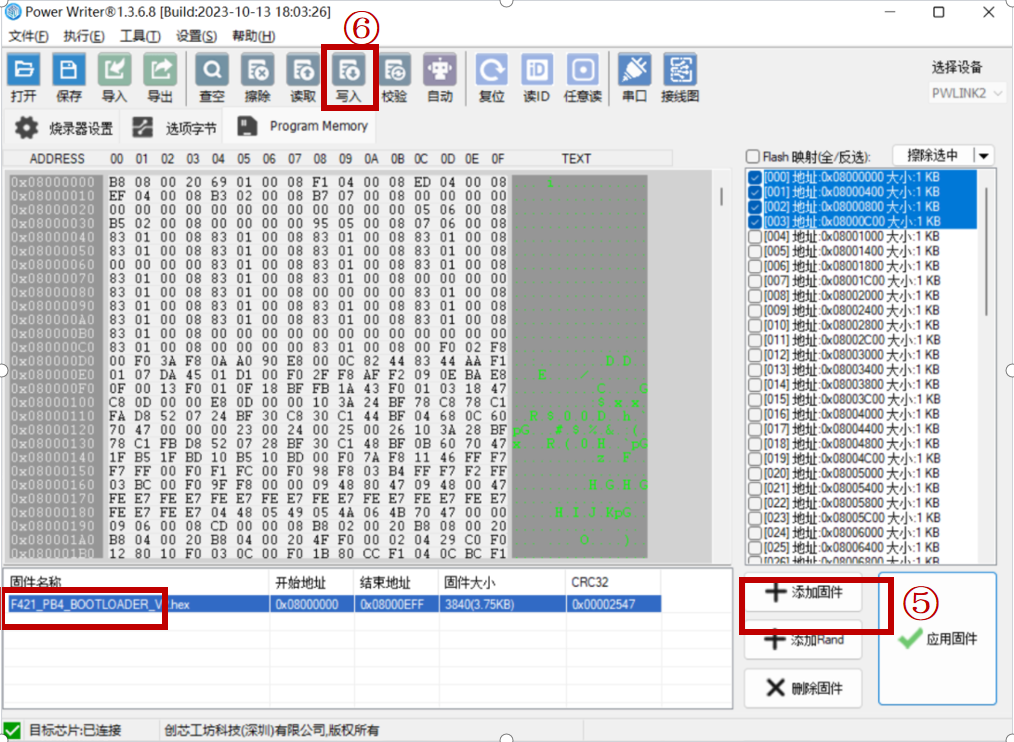Click the 擦除选中 button
Viewport: 1014px width, 742px height.
coord(933,156)
